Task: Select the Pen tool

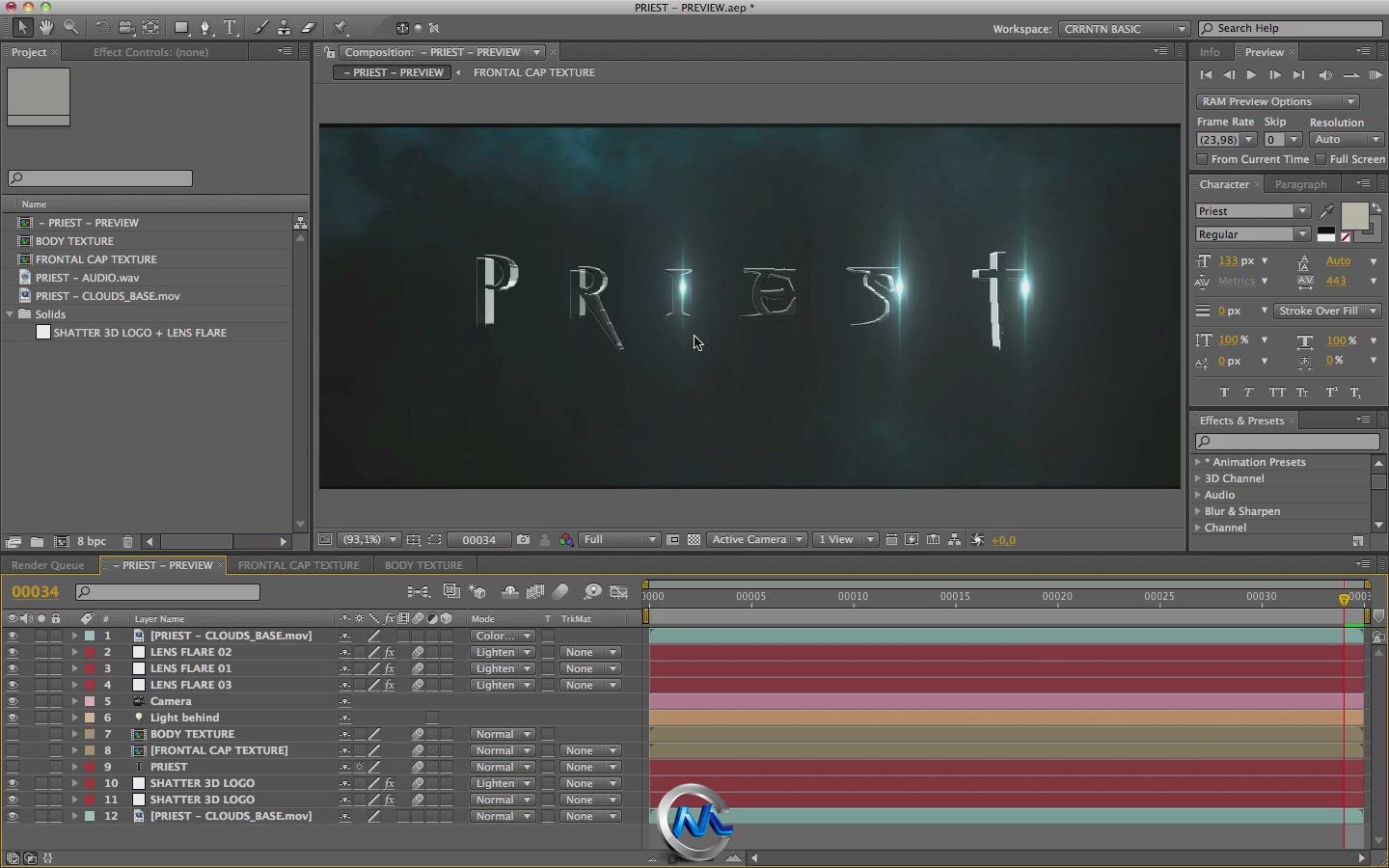Action: coord(205,28)
